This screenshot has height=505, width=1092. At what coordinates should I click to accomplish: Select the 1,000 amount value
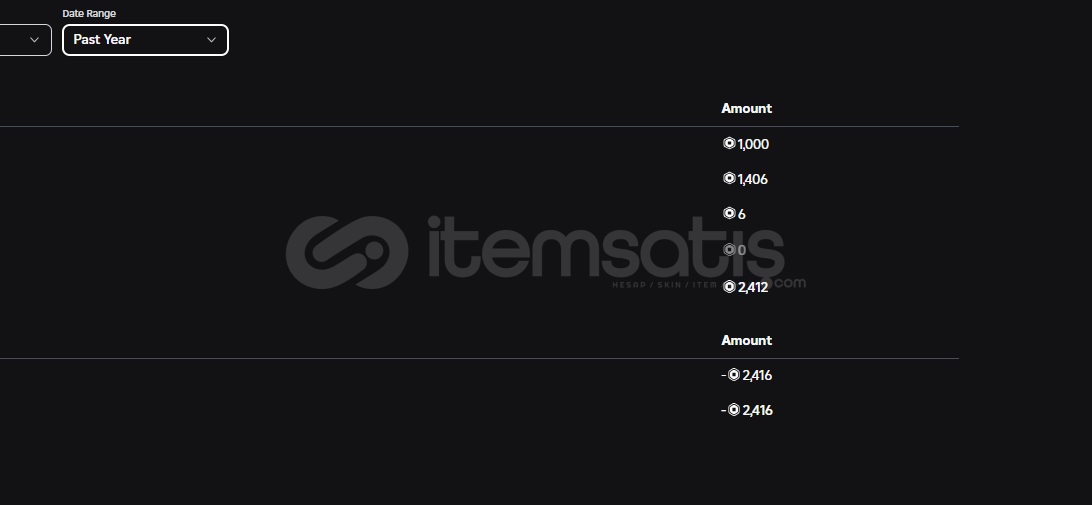click(754, 144)
